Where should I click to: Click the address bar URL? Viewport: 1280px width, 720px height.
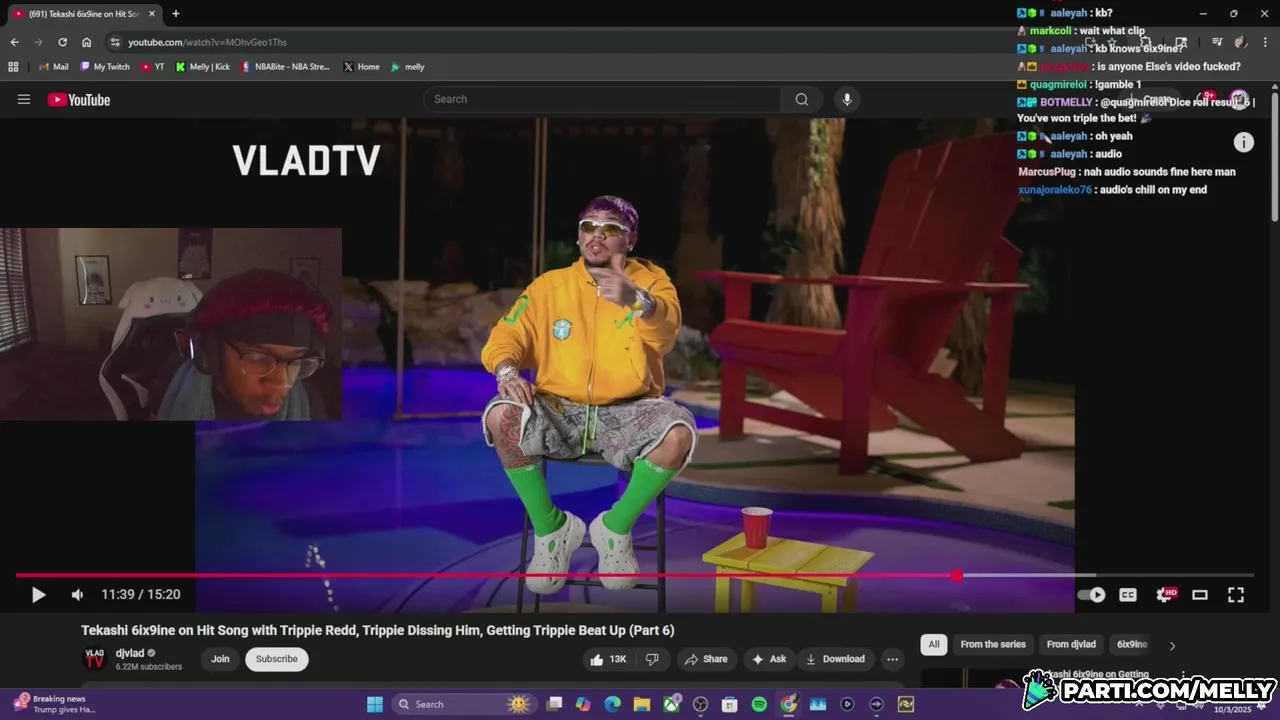207,42
